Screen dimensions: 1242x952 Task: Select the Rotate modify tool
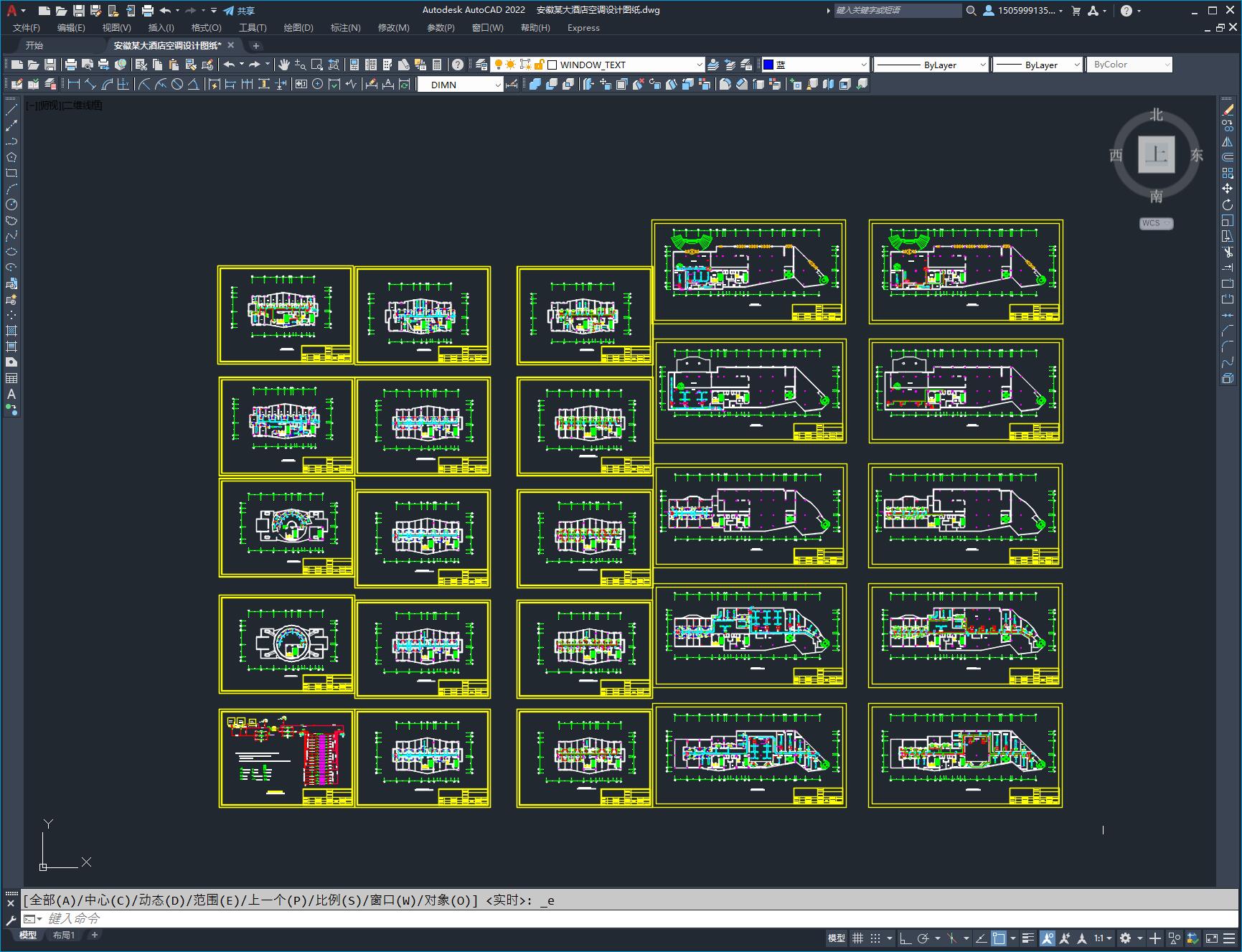(x=1228, y=204)
